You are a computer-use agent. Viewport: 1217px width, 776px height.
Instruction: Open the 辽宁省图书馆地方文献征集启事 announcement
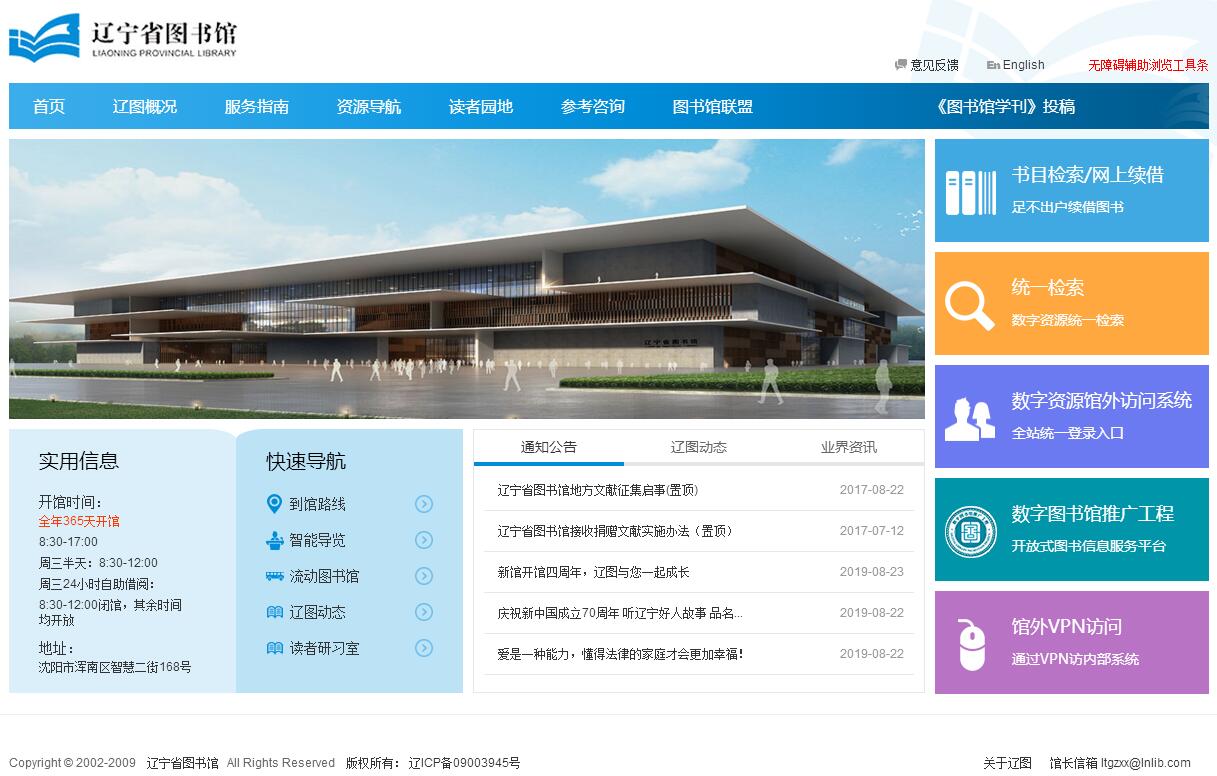click(x=597, y=490)
